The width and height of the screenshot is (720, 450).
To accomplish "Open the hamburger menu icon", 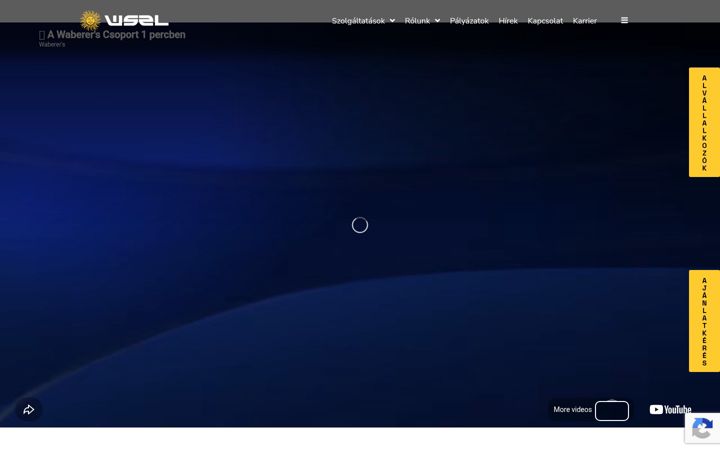I will point(624,20).
